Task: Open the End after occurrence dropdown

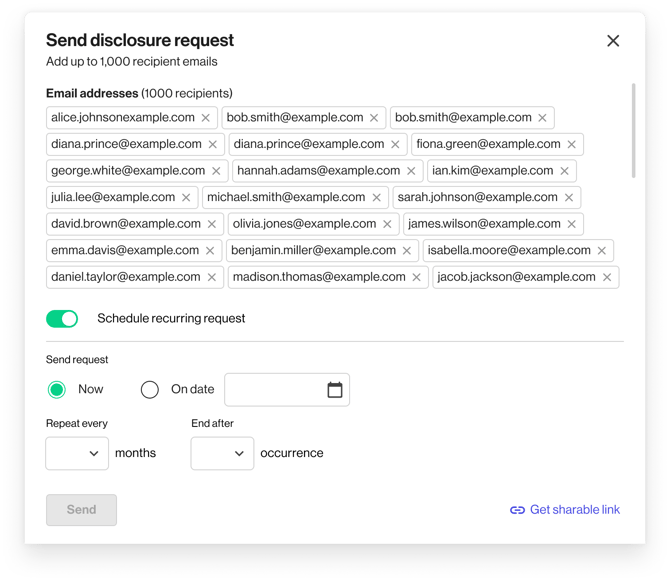Action: click(x=223, y=454)
